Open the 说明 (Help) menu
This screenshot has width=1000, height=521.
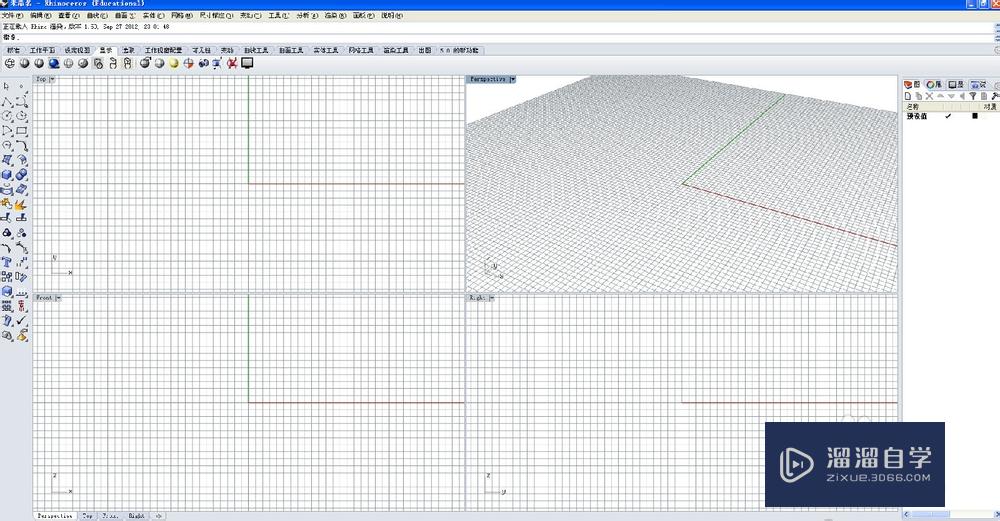pyautogui.click(x=392, y=15)
